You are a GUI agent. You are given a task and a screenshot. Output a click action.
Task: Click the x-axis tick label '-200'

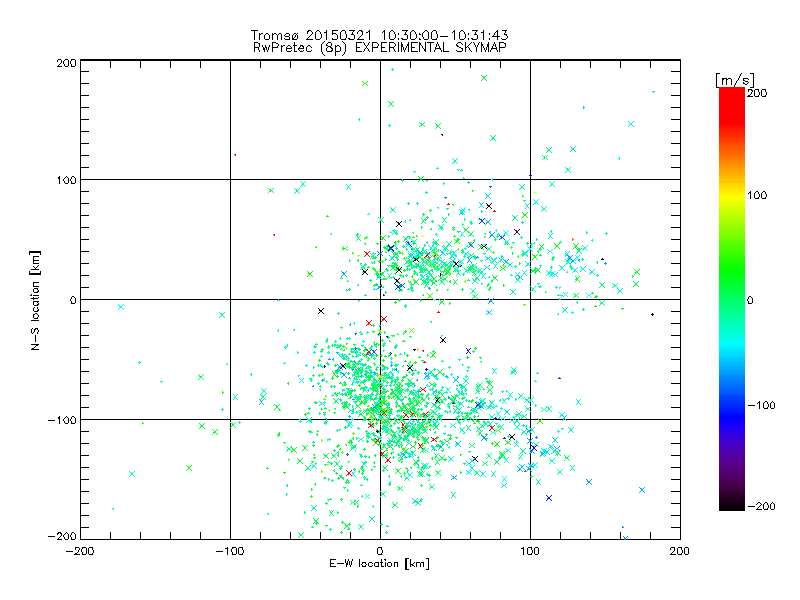pyautogui.click(x=80, y=551)
